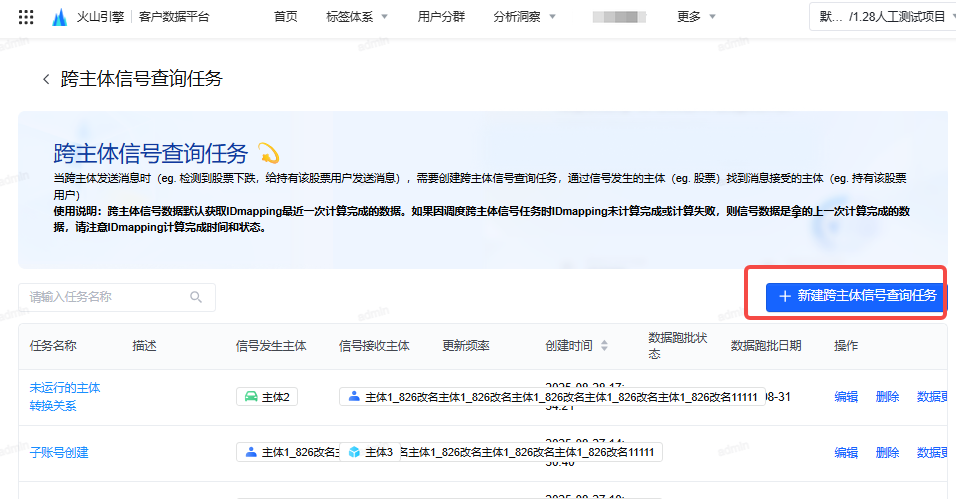Click the 信号发生主体 column header
Viewport: 956px width, 499px height.
pyautogui.click(x=271, y=346)
